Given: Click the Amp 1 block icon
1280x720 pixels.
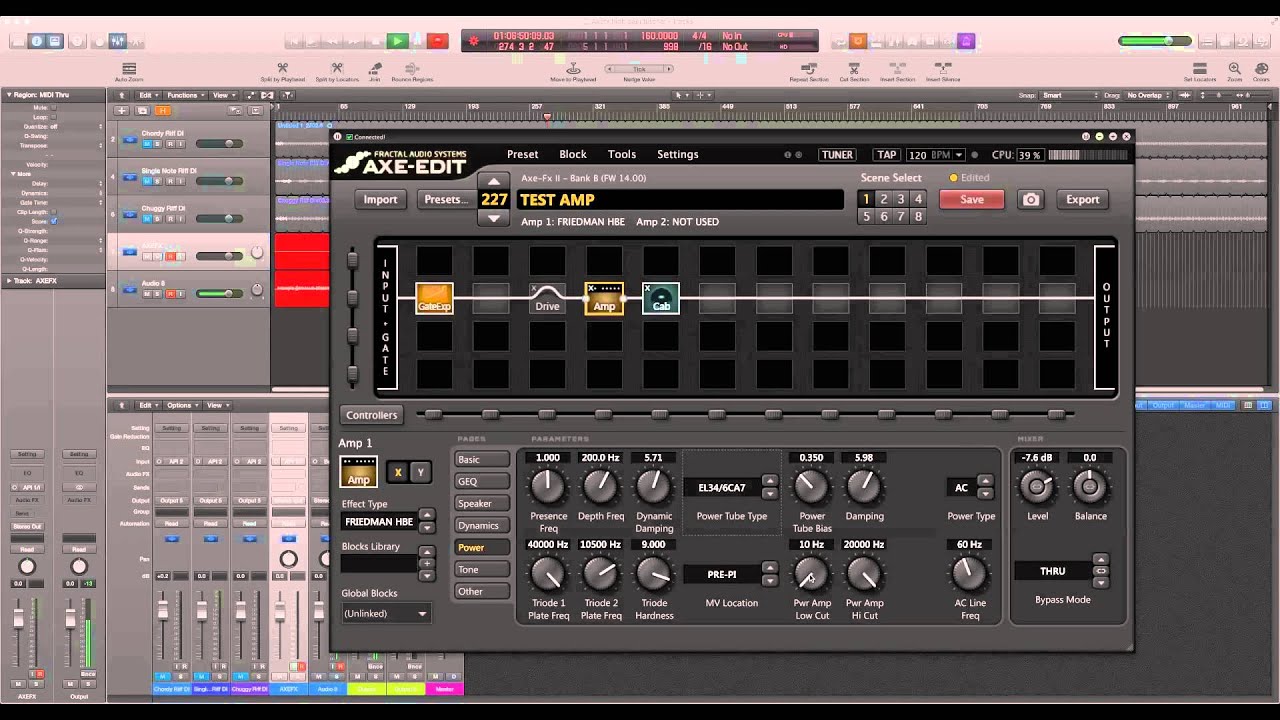Looking at the screenshot, I should tap(358, 472).
